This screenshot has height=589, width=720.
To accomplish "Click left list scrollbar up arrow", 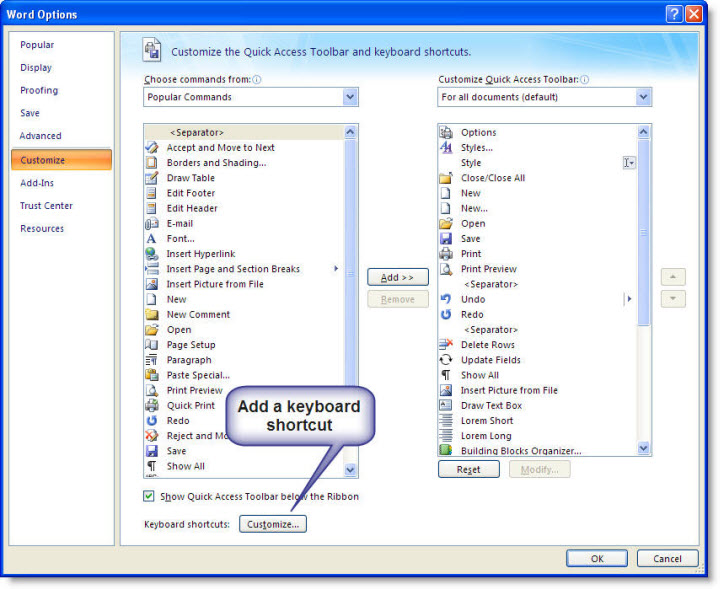I will 350,132.
